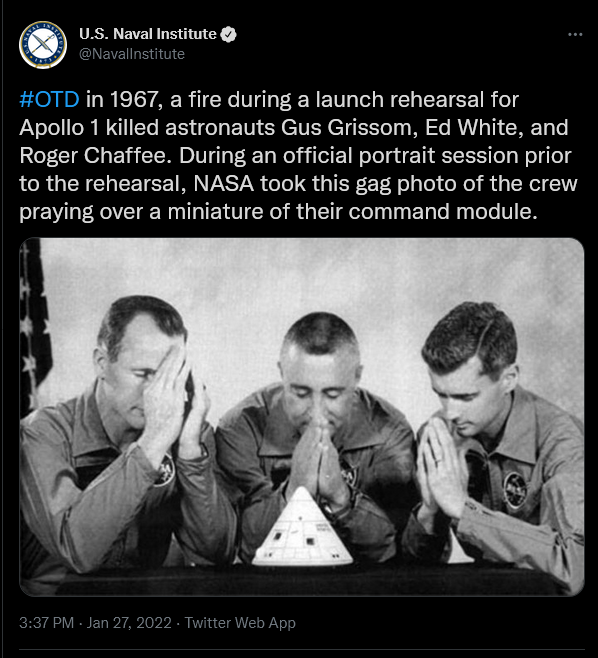Screen dimensions: 598x658
Task: Open the three-dot more options menu
Action: pos(575,34)
